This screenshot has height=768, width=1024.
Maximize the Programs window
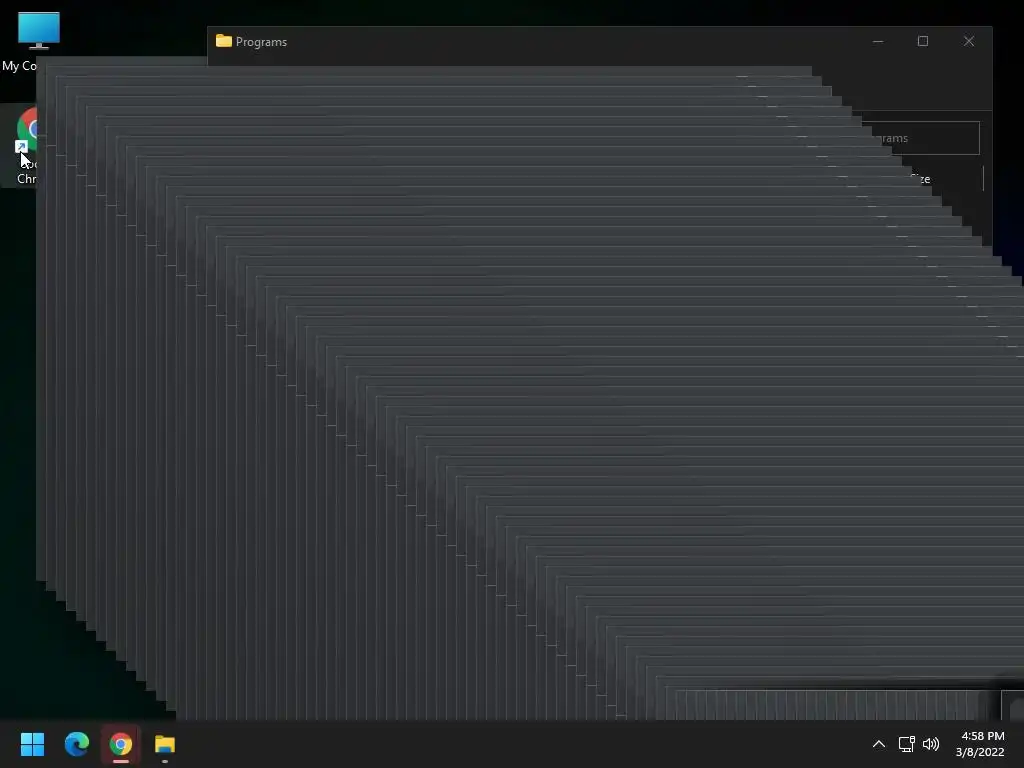point(923,41)
